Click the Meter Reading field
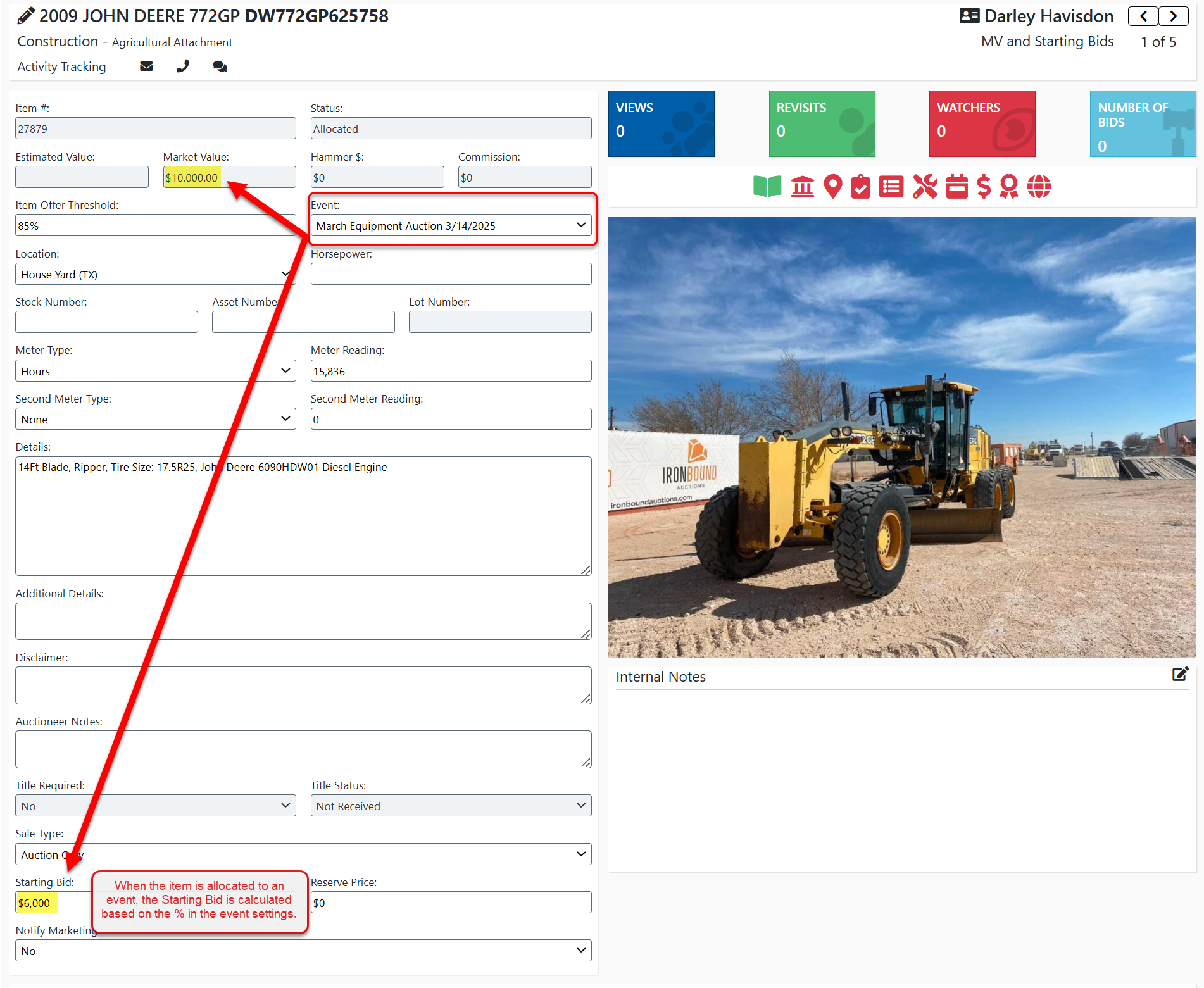Viewport: 1204px width, 988px height. click(451, 371)
